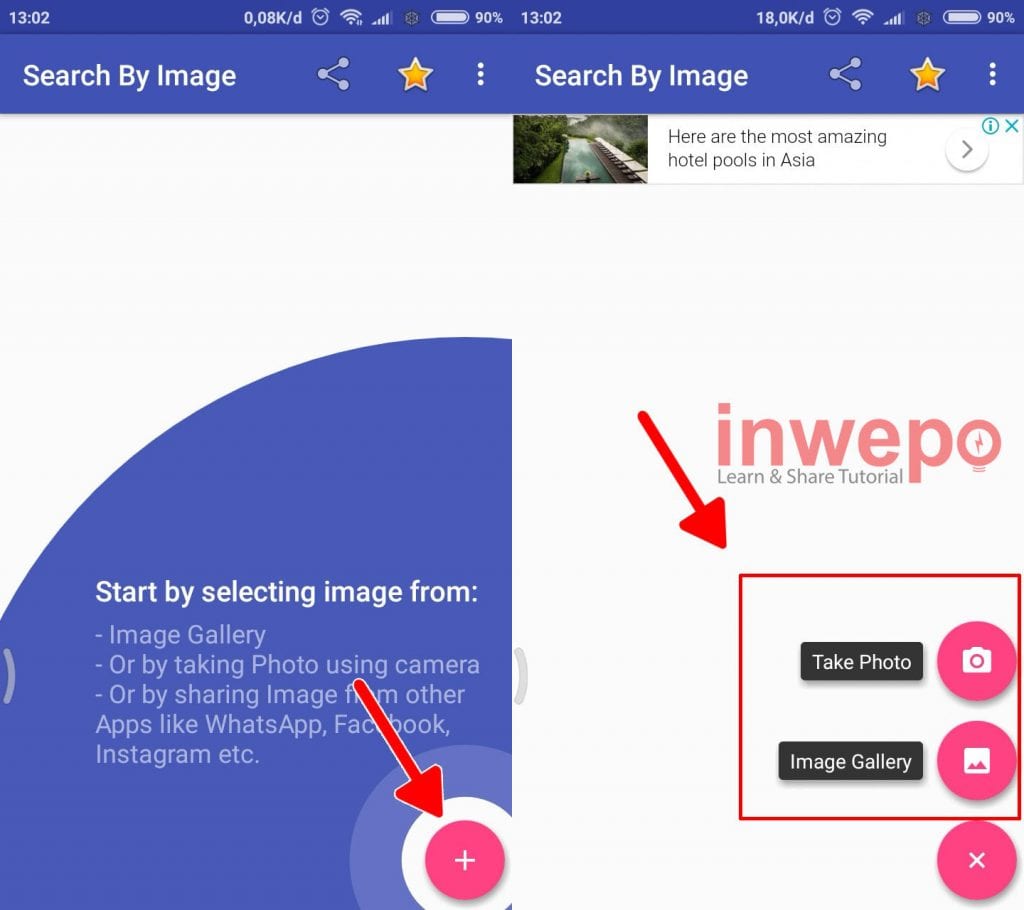Tap the yellow star in right screen
This screenshot has height=910, width=1024.
click(x=927, y=74)
